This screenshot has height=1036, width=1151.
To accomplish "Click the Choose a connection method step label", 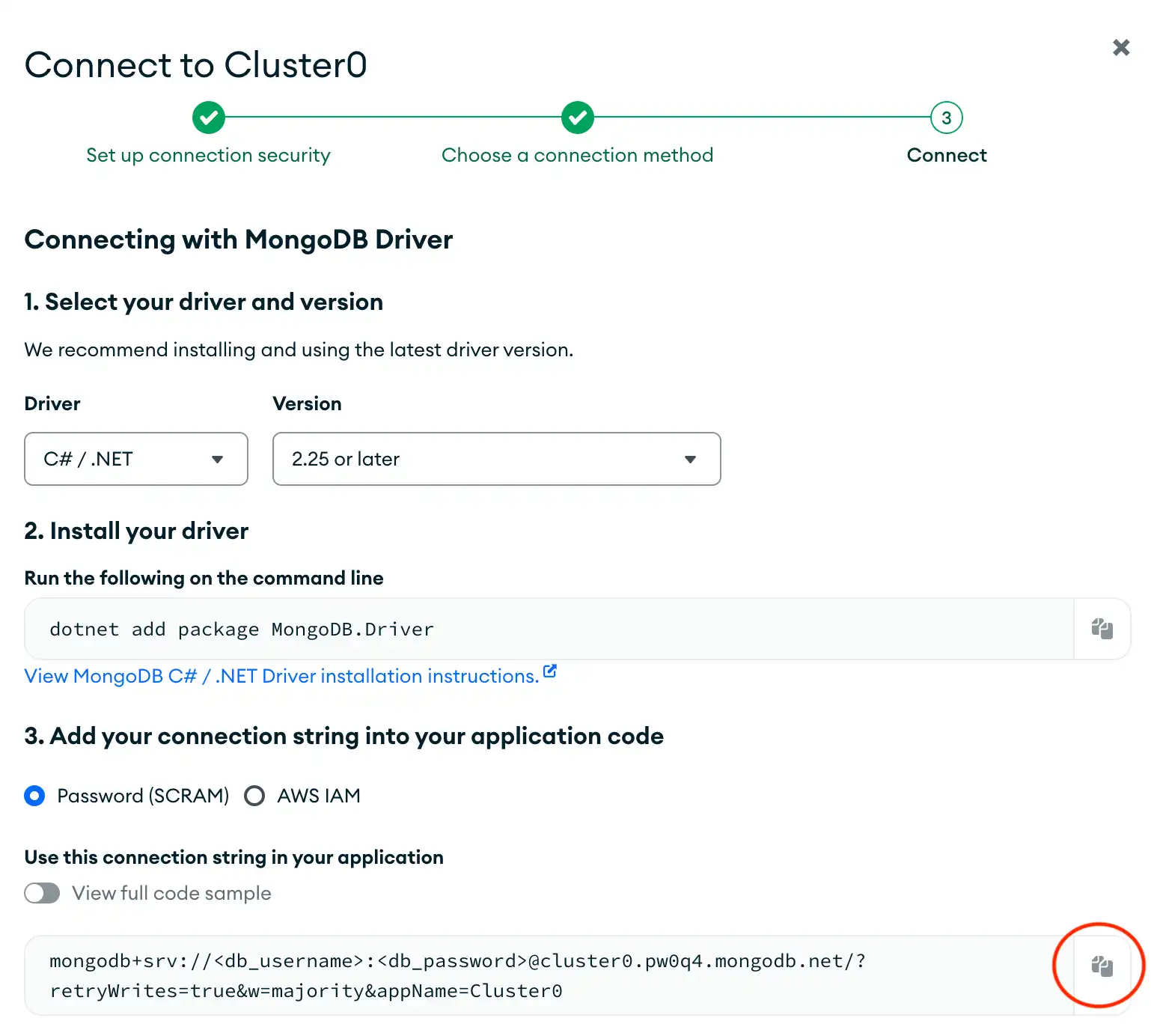I will 577,155.
